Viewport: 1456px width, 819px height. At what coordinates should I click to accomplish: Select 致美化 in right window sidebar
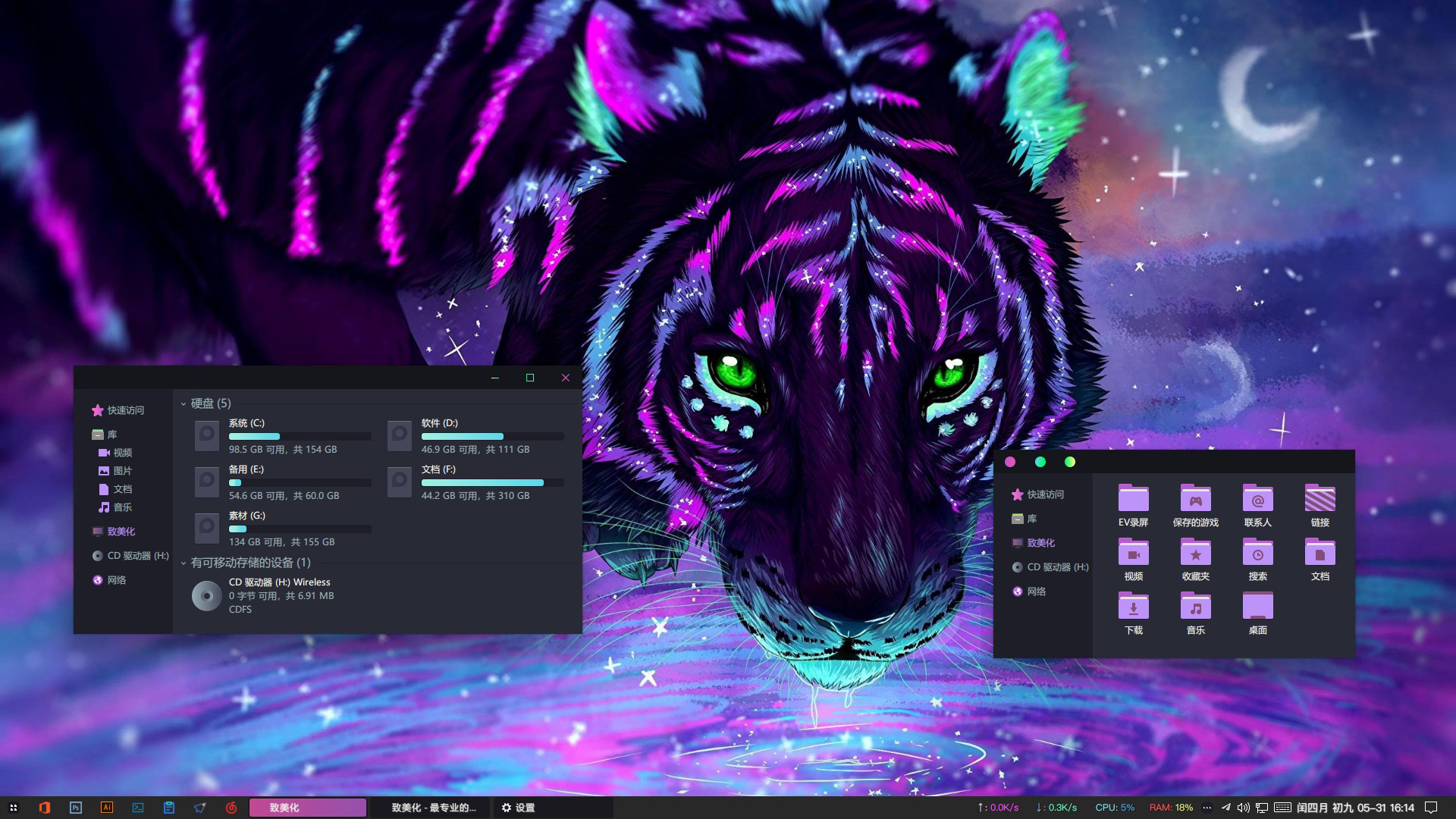point(1034,543)
